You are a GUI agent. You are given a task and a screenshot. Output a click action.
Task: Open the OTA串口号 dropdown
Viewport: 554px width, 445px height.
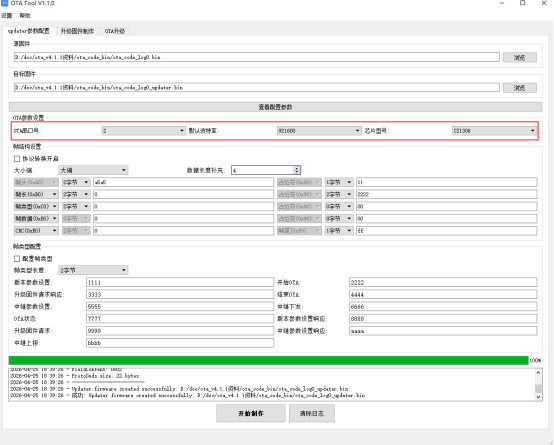tap(143, 131)
